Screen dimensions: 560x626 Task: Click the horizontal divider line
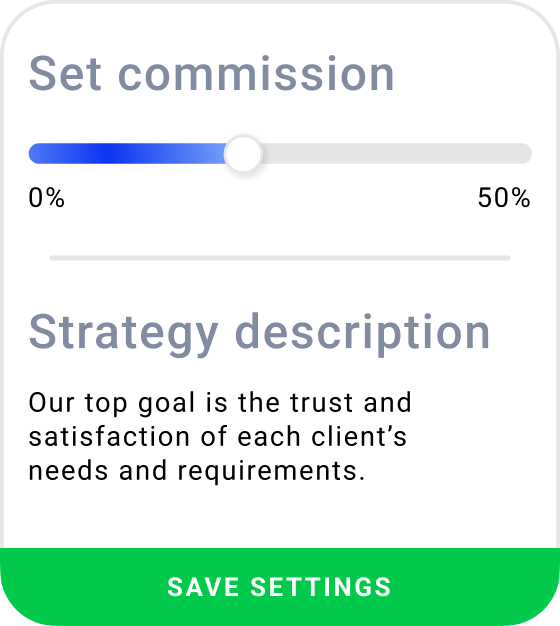point(280,258)
